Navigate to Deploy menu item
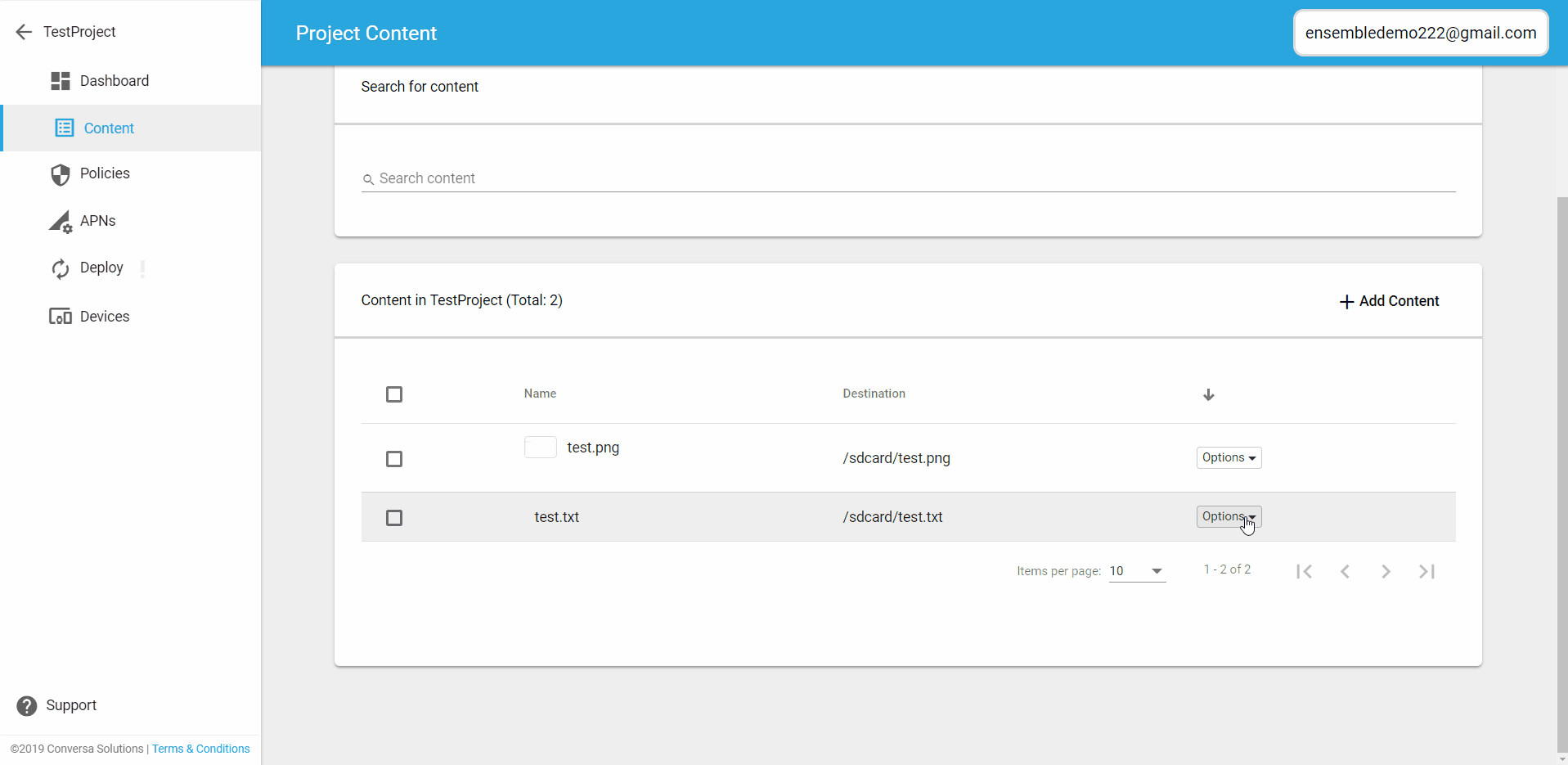The image size is (1568, 765). pos(101,268)
